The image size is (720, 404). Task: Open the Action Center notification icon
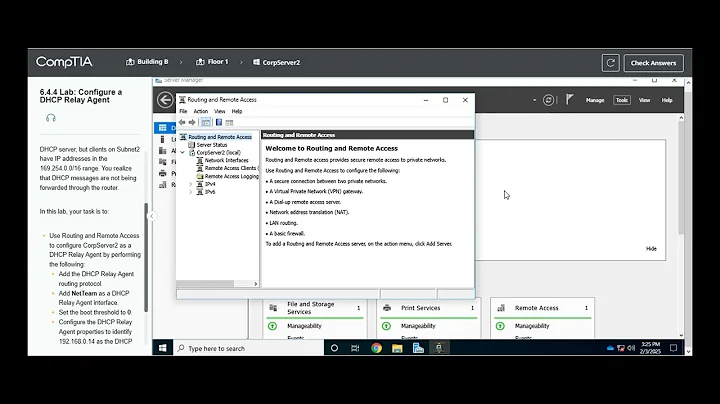coord(673,348)
